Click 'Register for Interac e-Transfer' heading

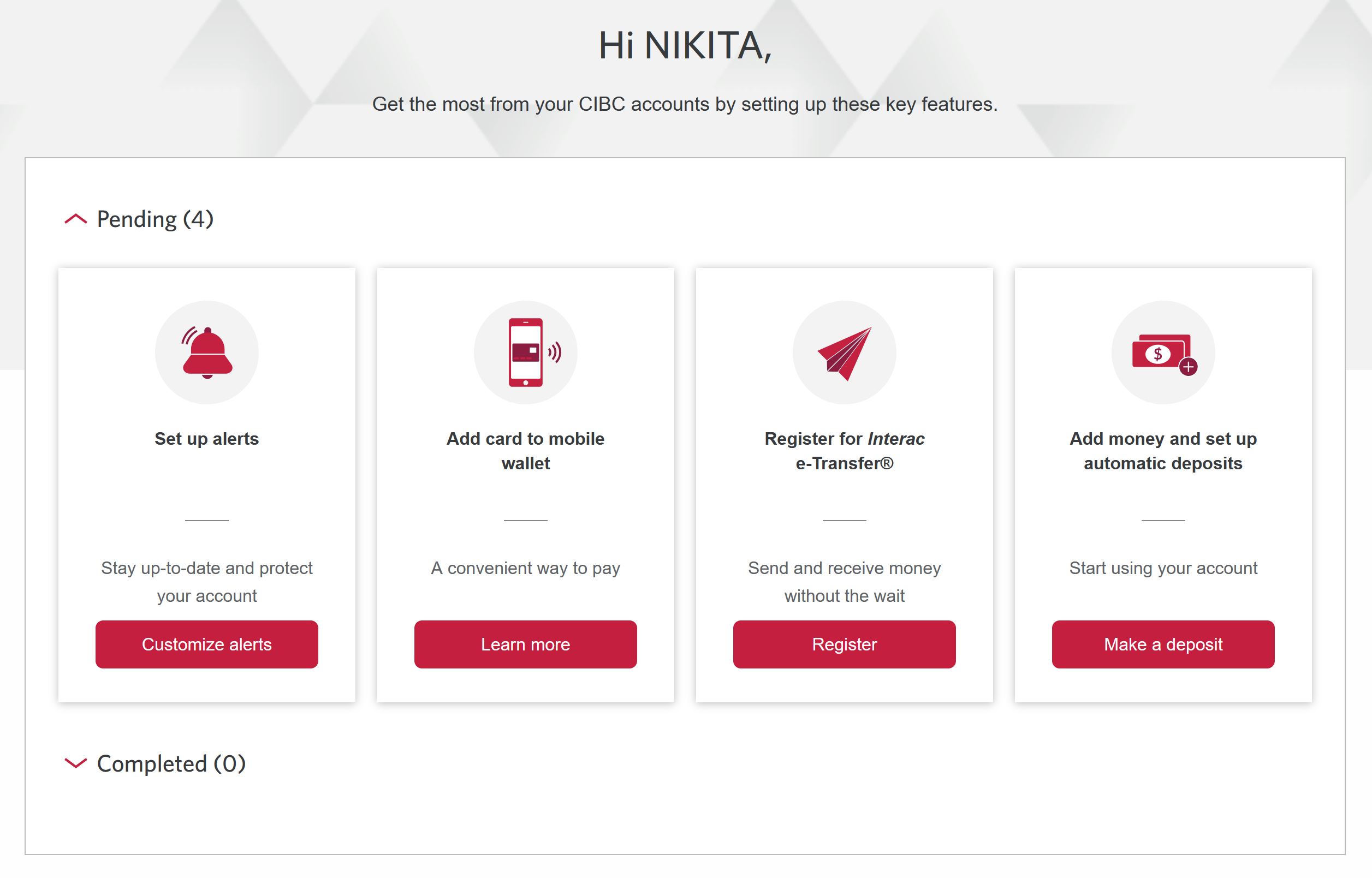pos(844,451)
